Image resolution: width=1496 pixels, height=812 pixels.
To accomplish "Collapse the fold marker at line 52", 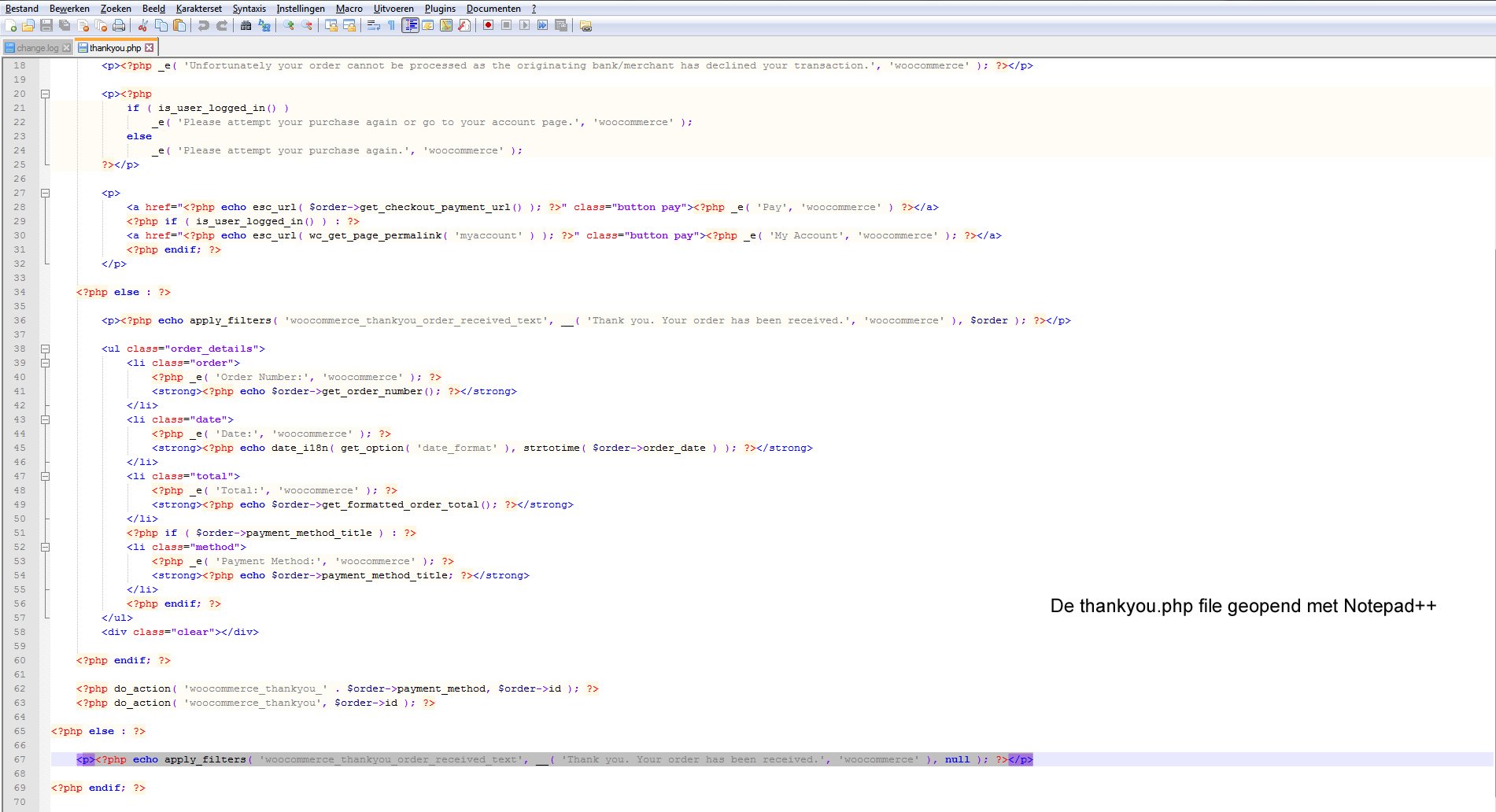I will [45, 547].
